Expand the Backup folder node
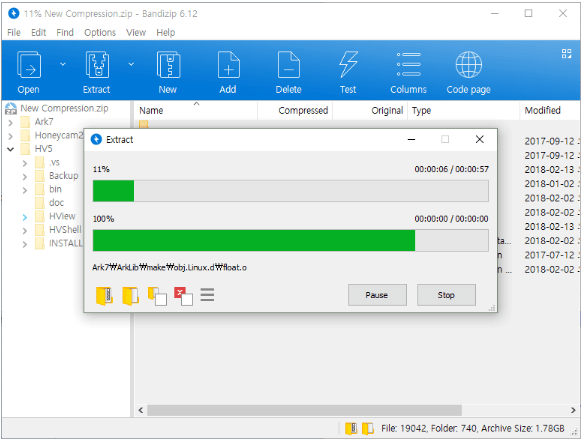Image resolution: width=581 pixels, height=441 pixels. point(24,177)
